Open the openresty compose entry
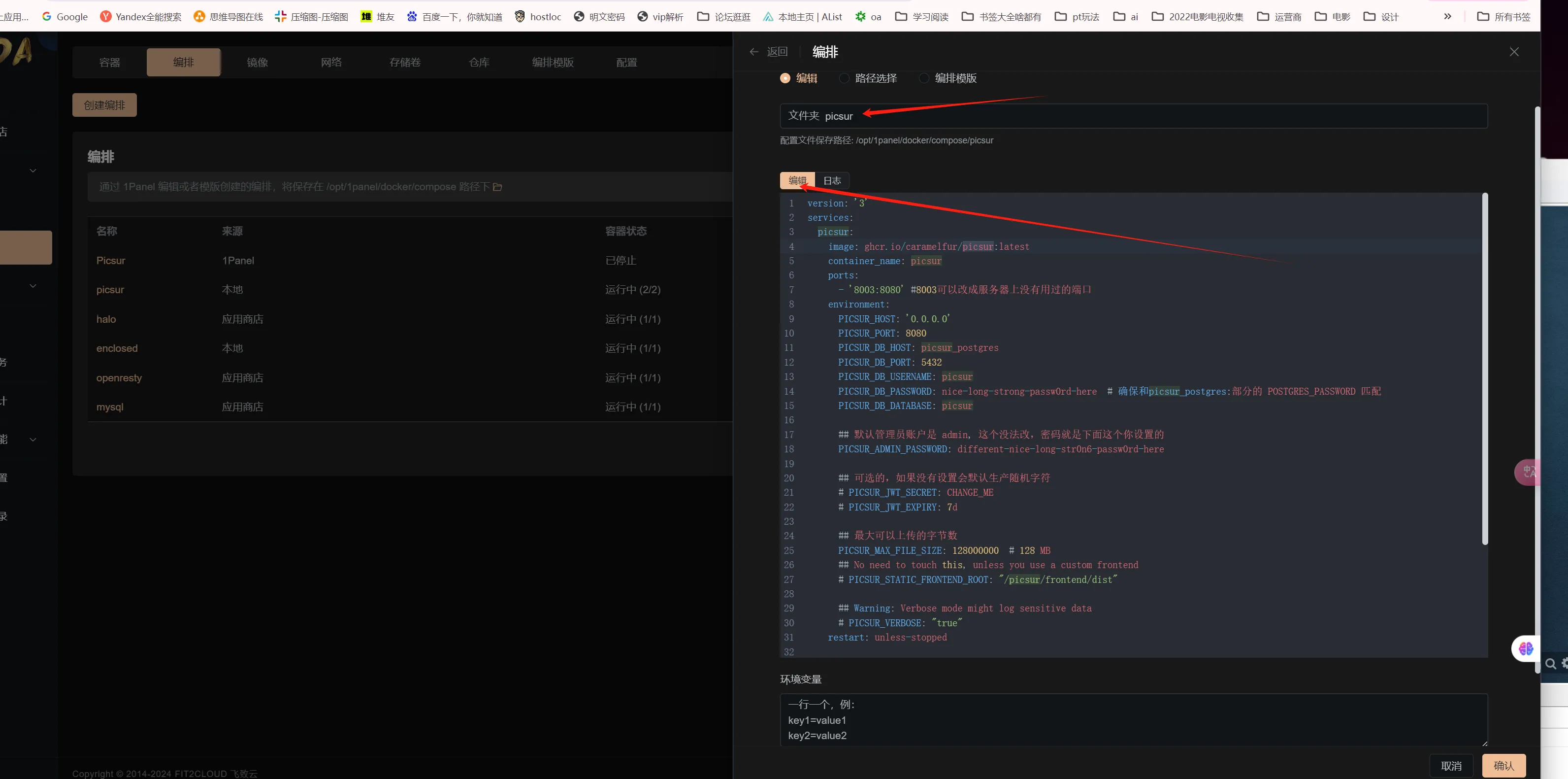Viewport: 1568px width, 779px height. (119, 377)
